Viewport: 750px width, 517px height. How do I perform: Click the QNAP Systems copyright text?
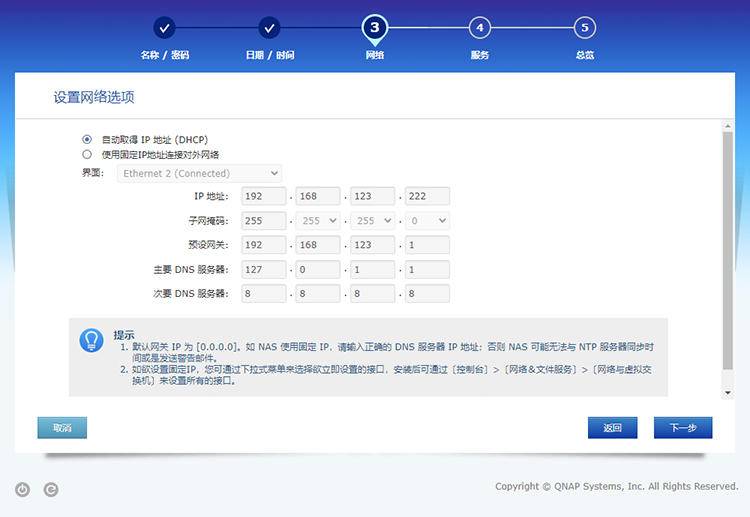(x=617, y=486)
